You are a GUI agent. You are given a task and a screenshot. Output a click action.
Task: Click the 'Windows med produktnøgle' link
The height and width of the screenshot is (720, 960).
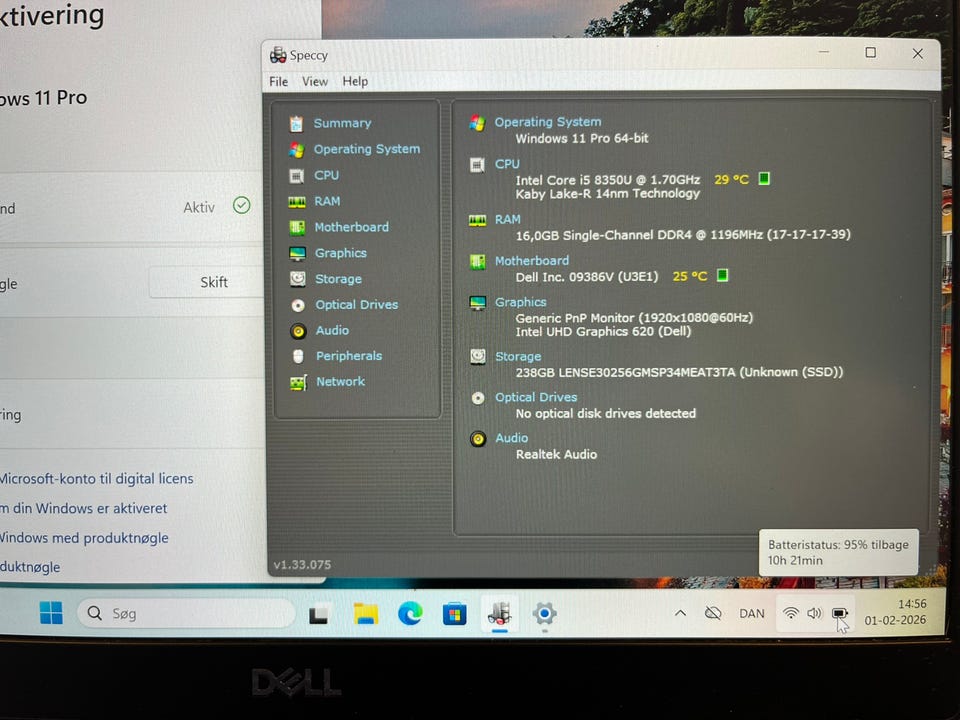[84, 538]
